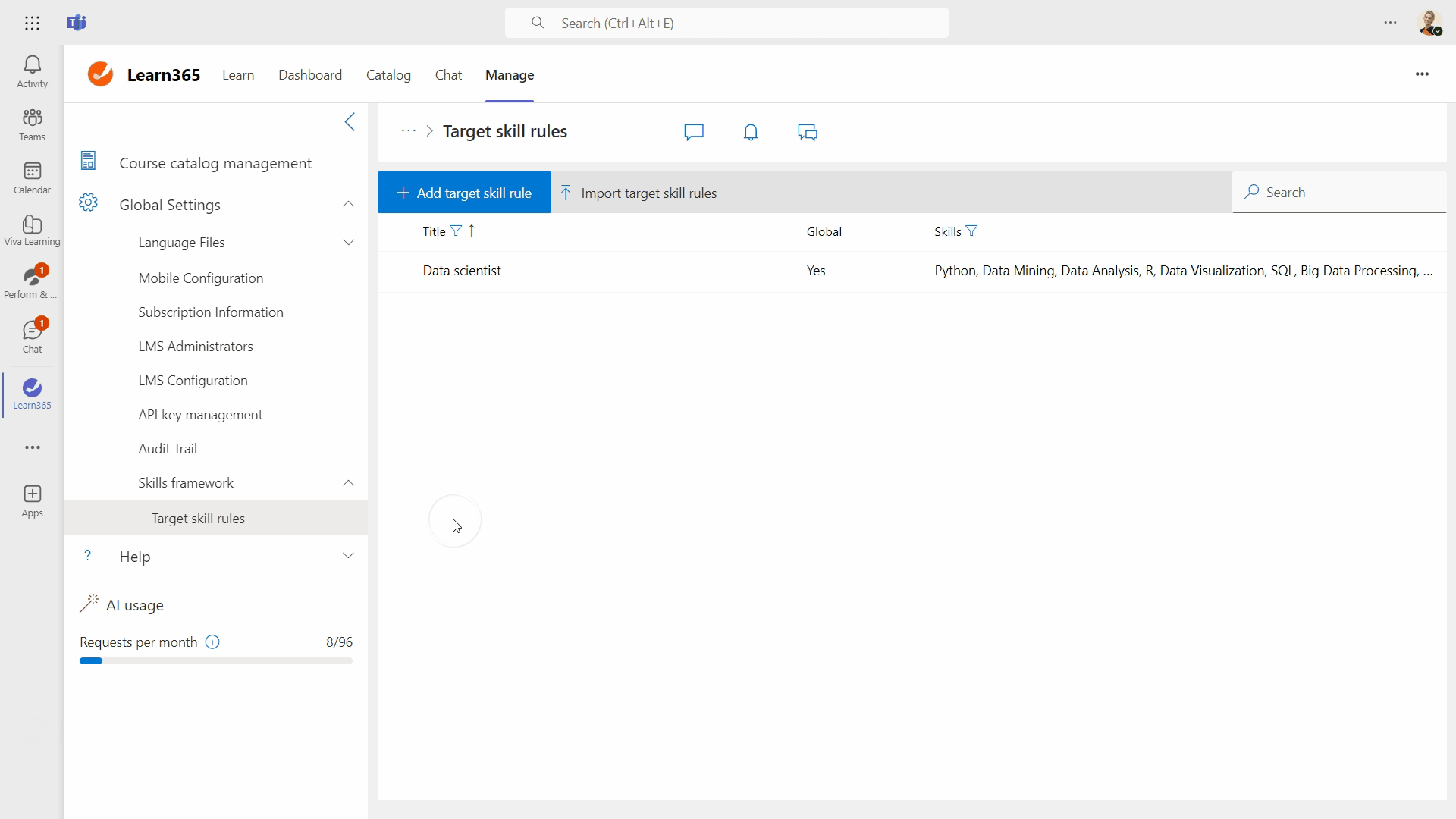Expand the Language Files submenu

[348, 243]
